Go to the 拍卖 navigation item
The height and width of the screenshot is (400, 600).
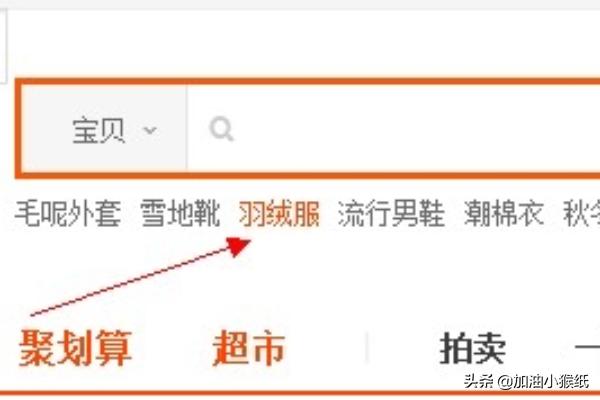coord(473,348)
